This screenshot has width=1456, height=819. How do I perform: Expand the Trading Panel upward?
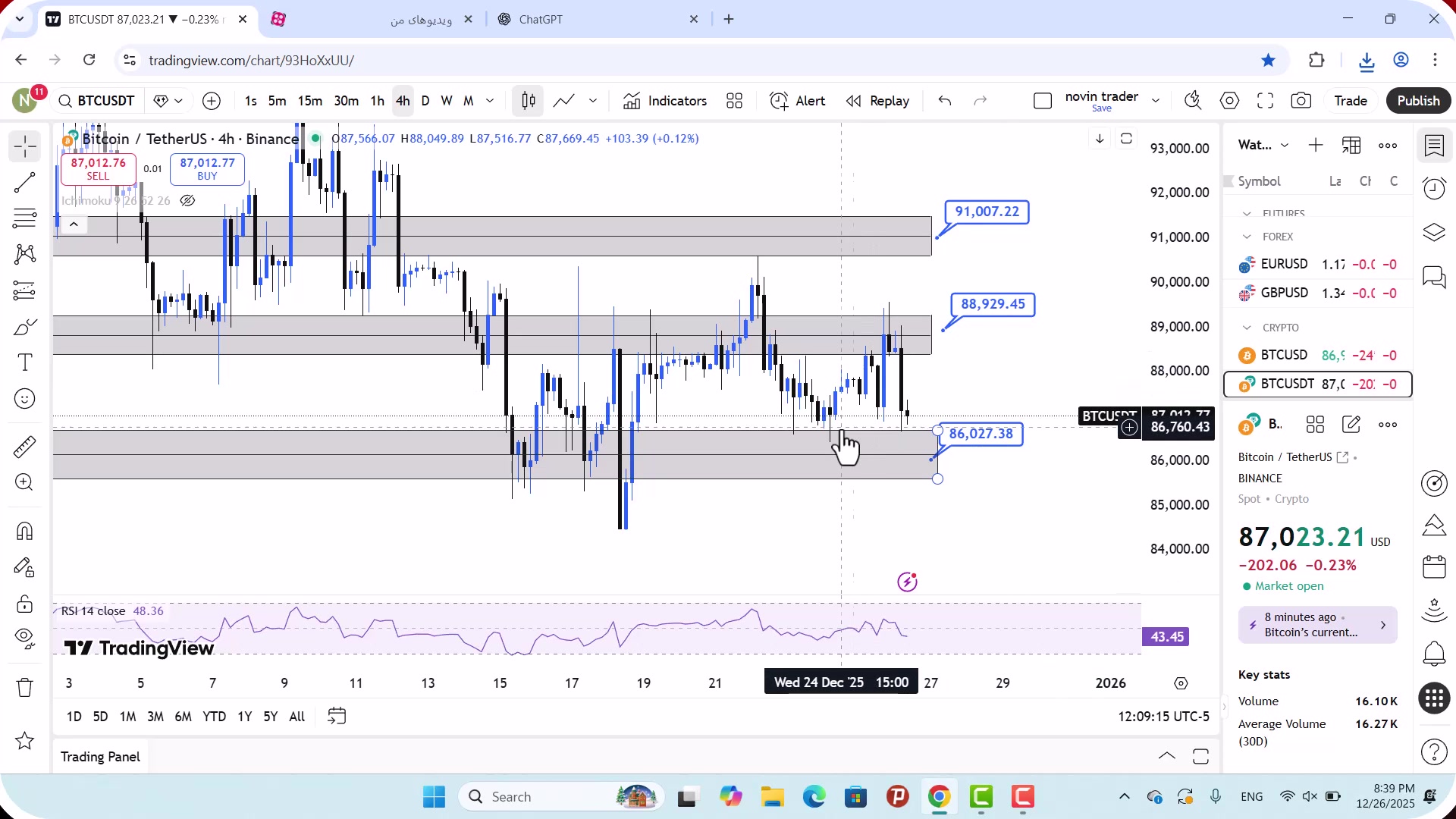[1167, 756]
